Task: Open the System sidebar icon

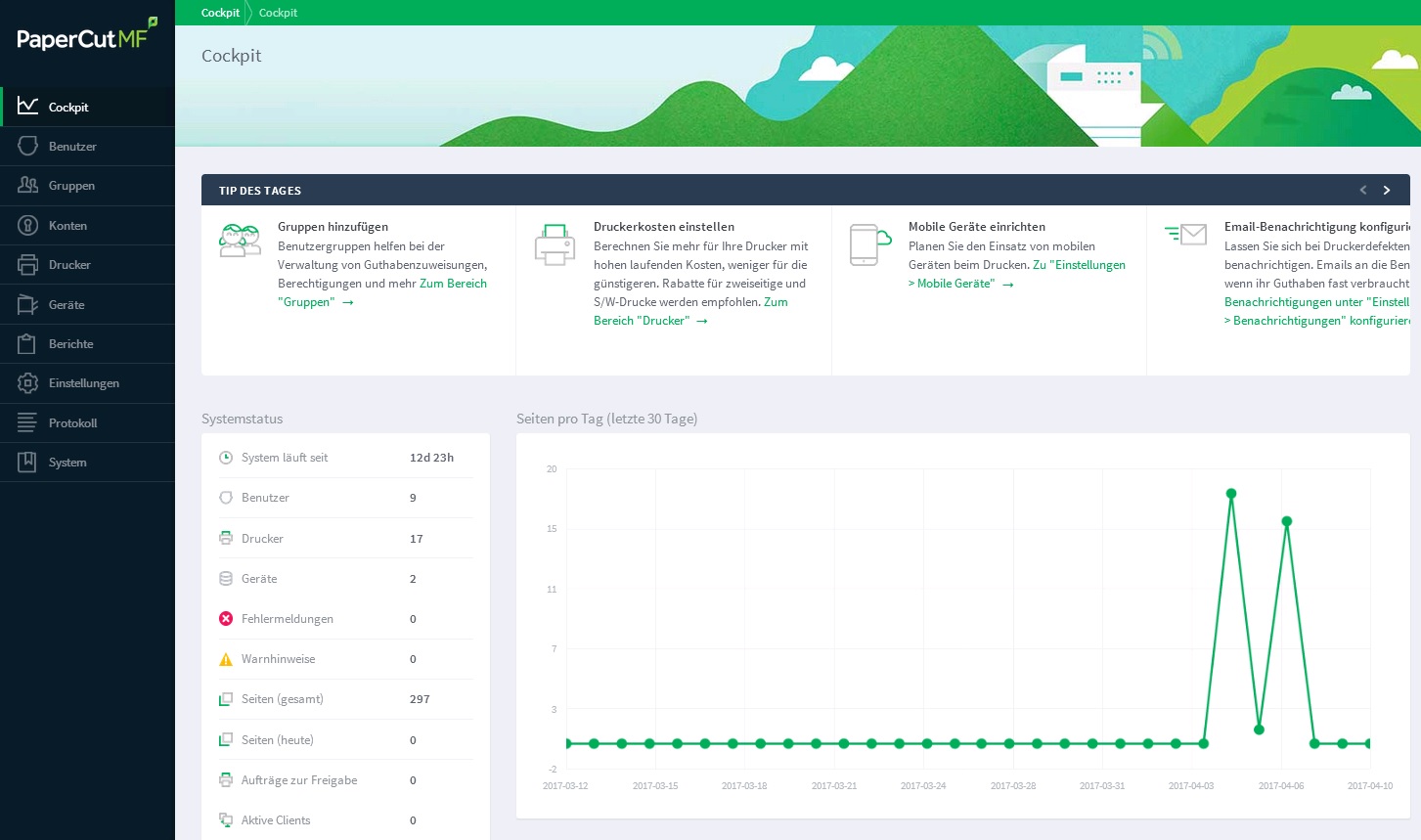Action: tap(27, 463)
